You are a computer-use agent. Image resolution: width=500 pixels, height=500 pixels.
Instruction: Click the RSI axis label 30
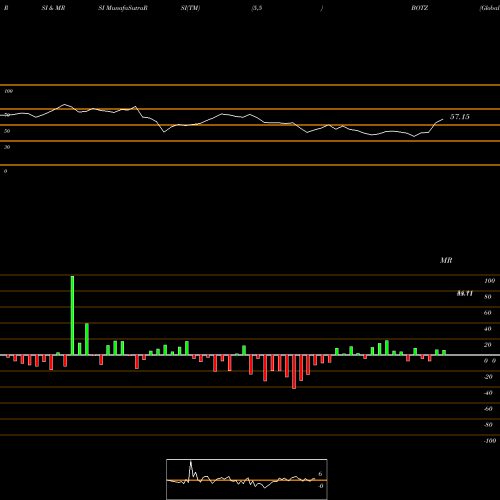(7, 147)
